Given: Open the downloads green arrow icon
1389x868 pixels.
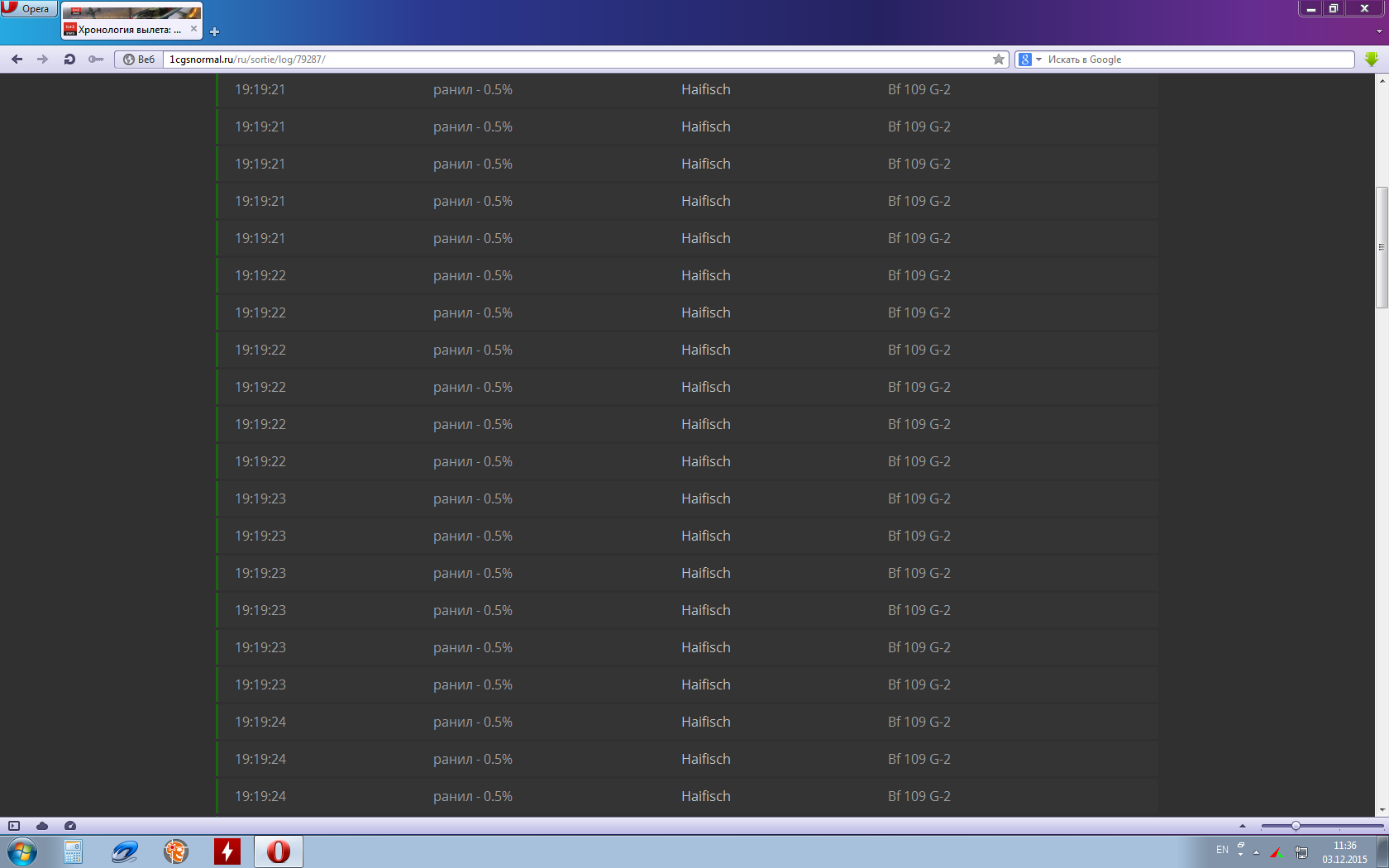Looking at the screenshot, I should (1372, 60).
